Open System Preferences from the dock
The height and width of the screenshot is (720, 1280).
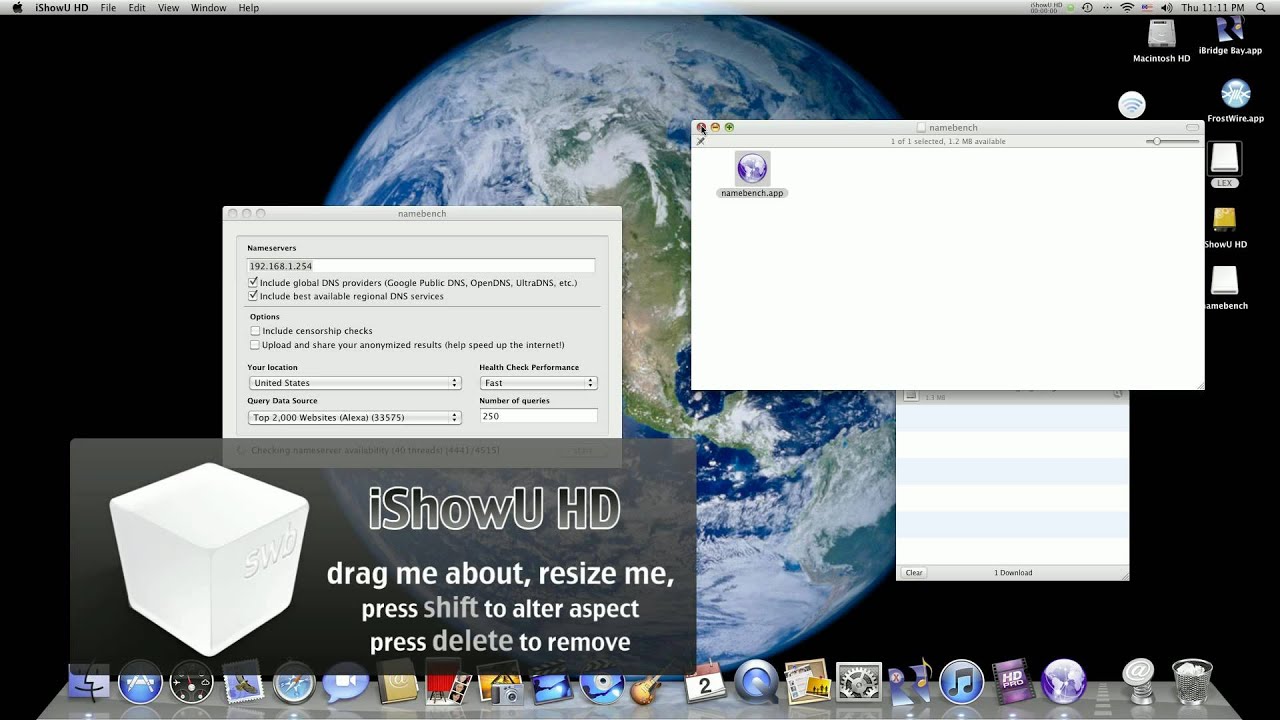[x=858, y=684]
